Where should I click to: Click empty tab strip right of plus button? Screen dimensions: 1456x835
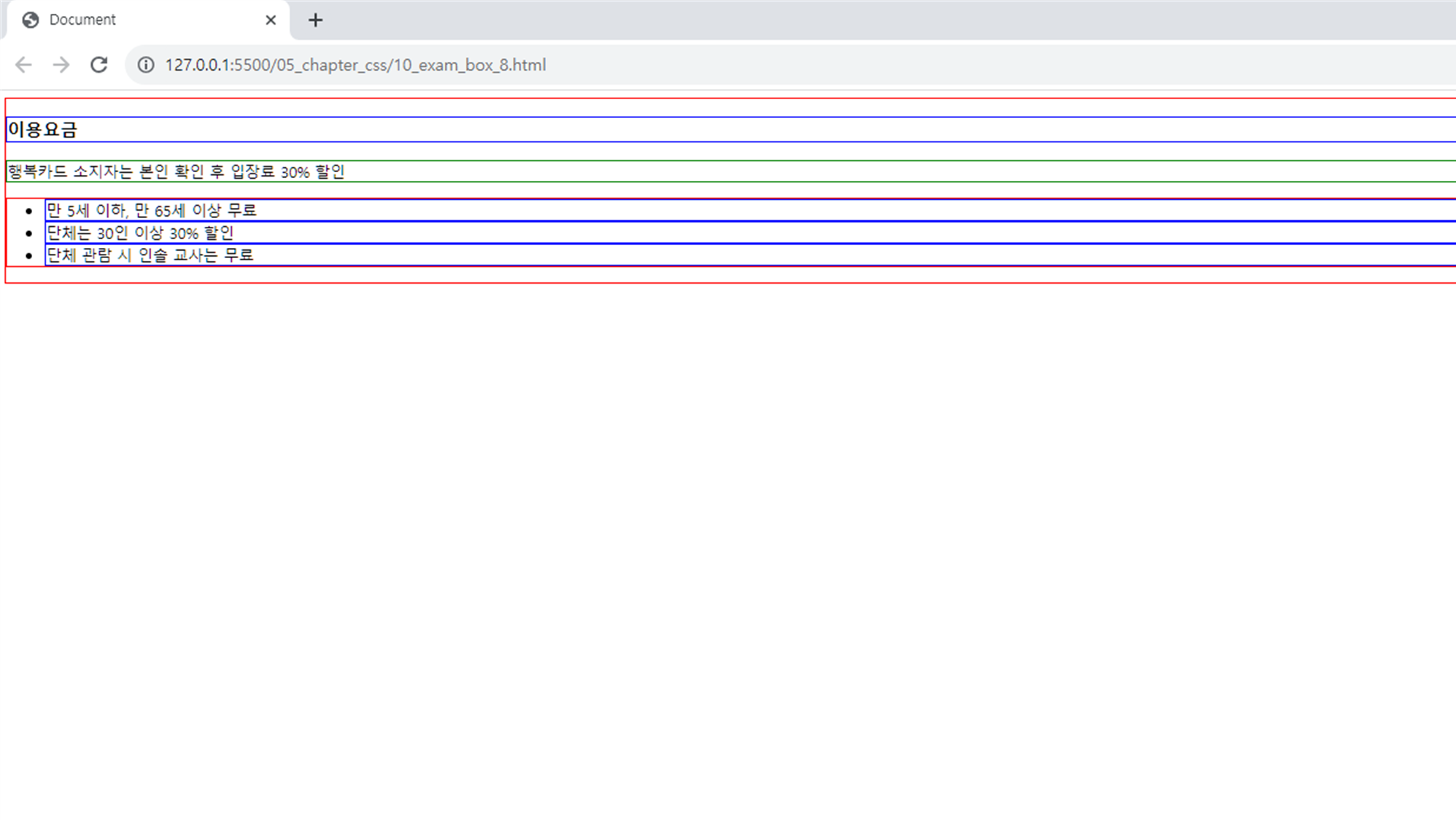pyautogui.click(x=875, y=20)
